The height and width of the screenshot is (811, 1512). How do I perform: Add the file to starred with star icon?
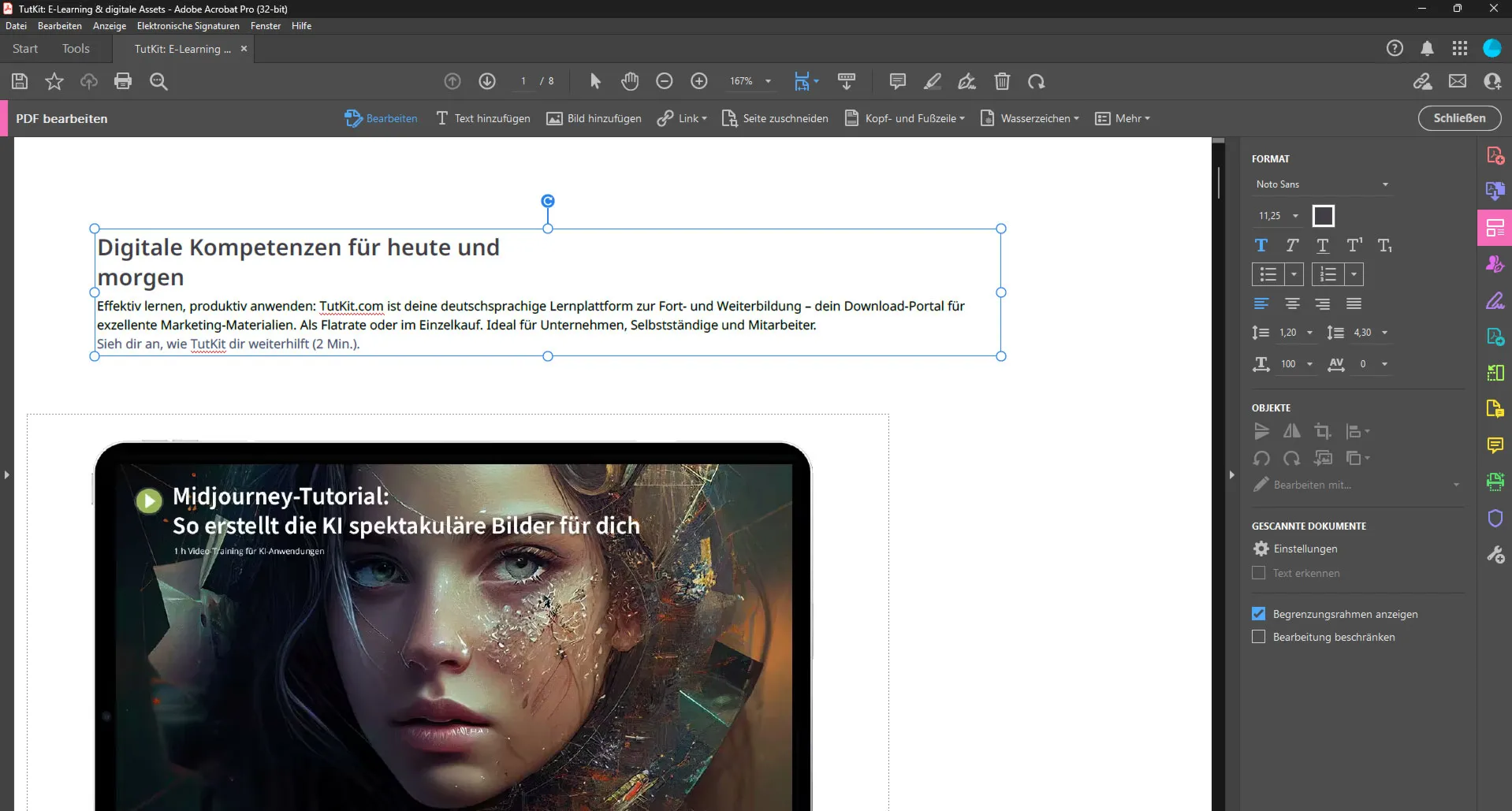(x=54, y=81)
